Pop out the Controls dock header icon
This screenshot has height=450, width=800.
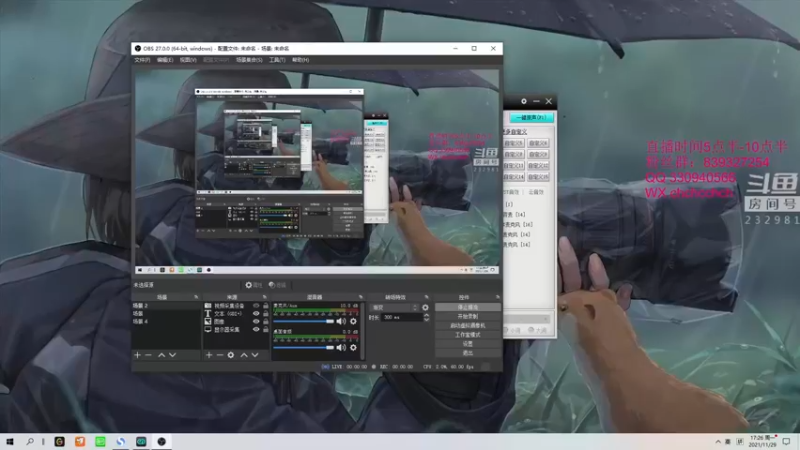tap(497, 297)
